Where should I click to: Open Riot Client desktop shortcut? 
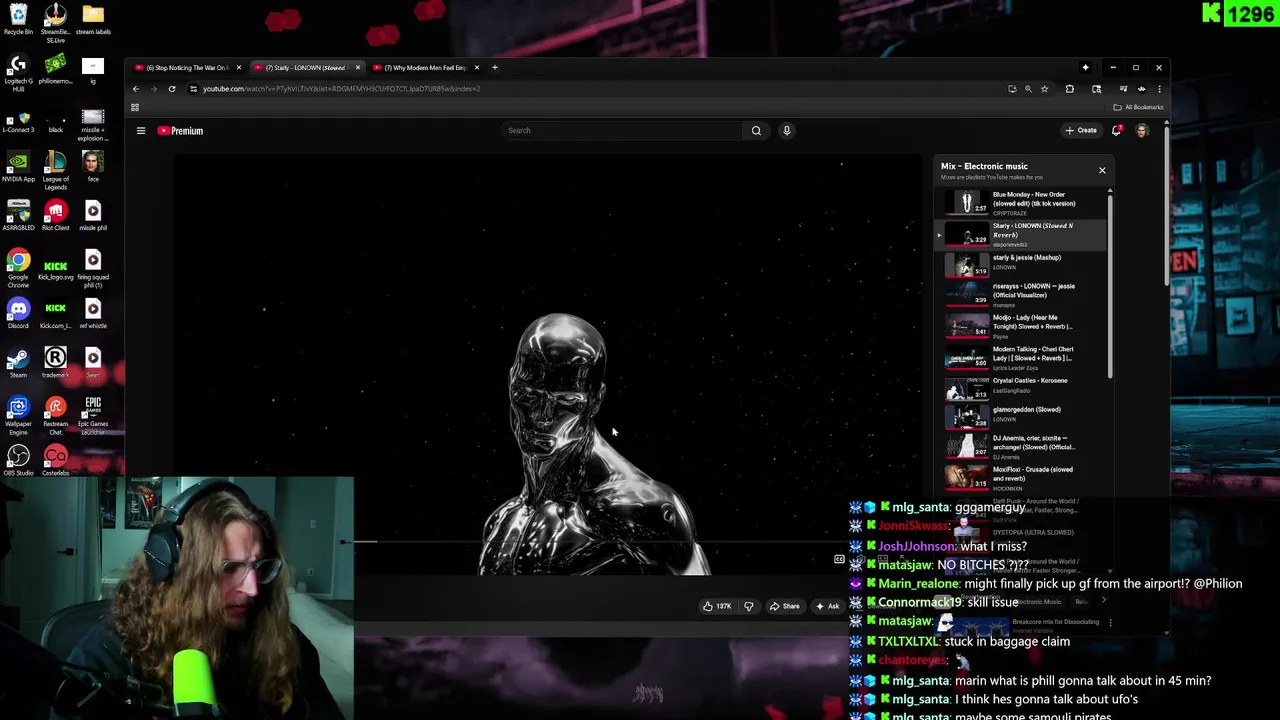tap(55, 216)
